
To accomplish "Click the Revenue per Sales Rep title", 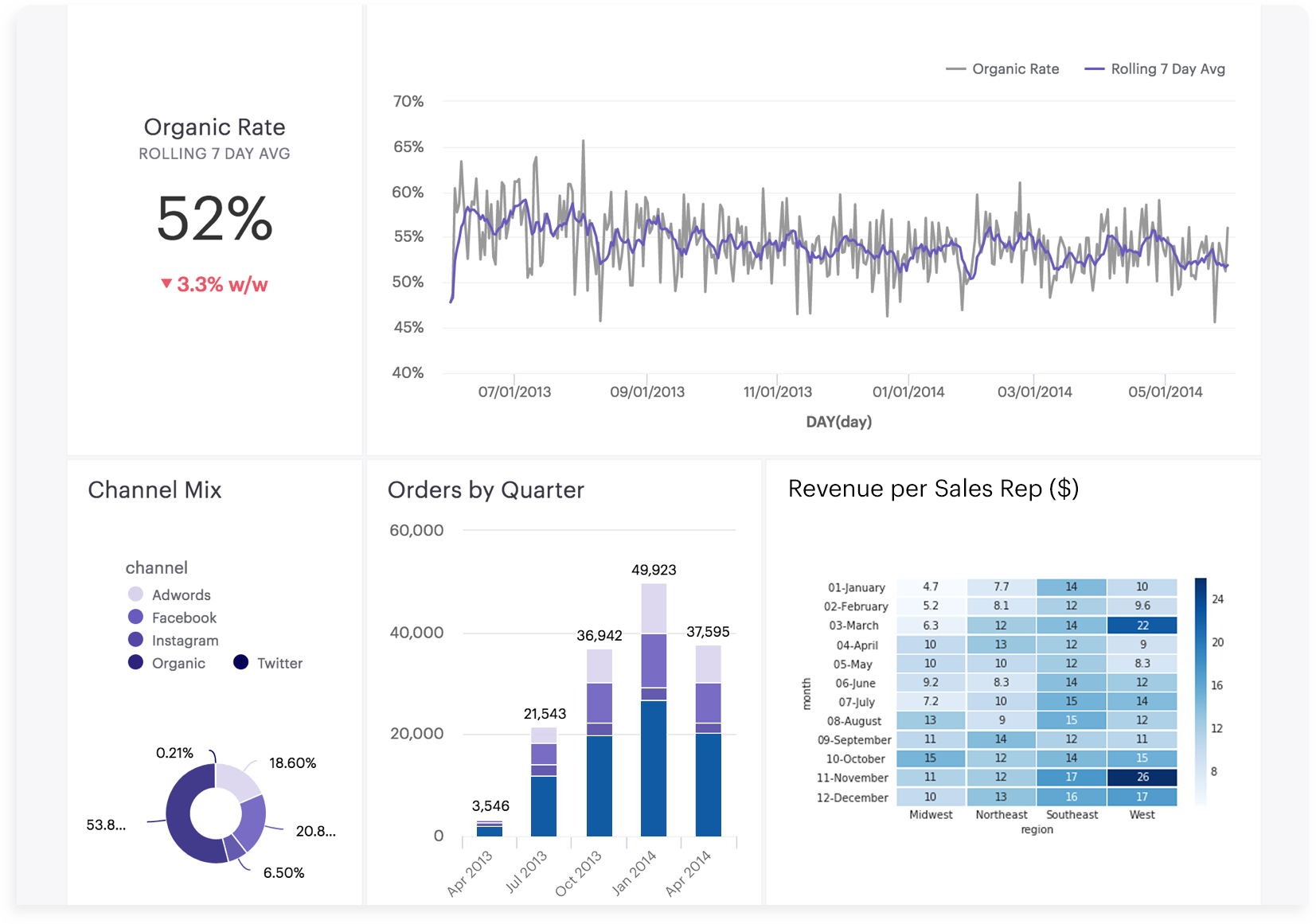I will (x=933, y=489).
